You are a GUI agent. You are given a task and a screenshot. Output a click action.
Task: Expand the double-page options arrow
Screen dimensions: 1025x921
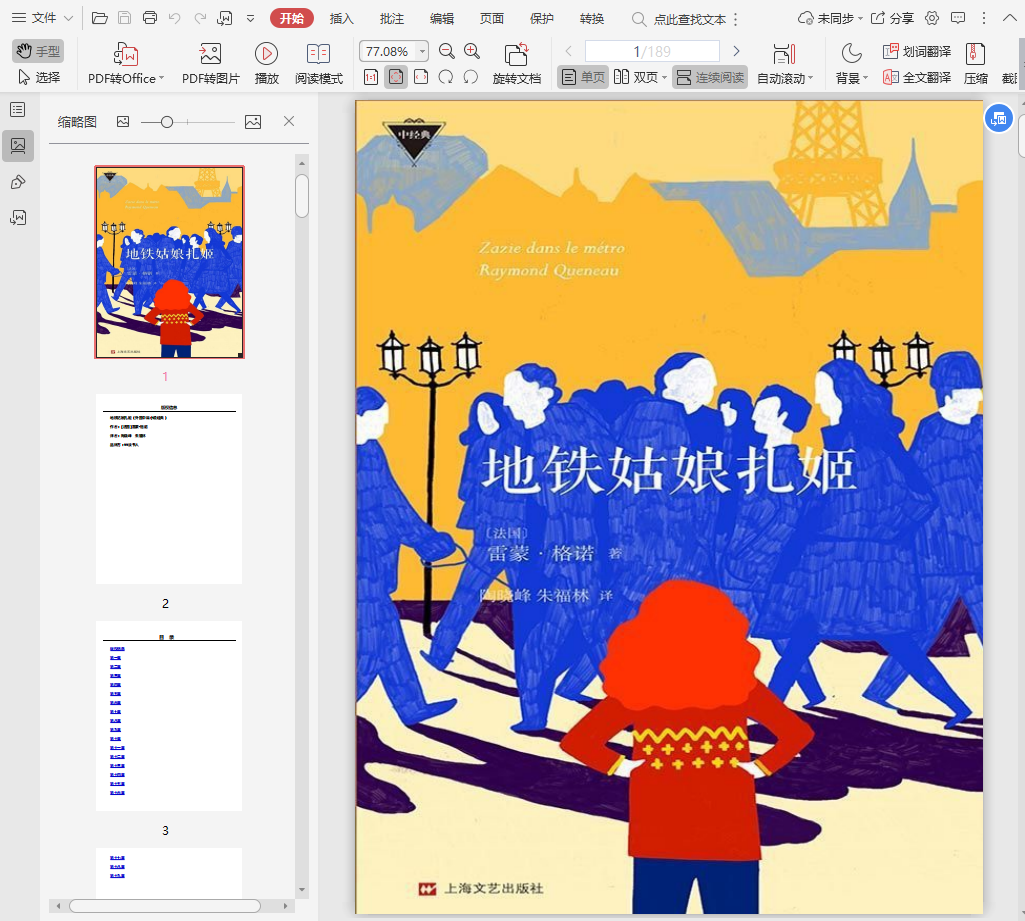tap(664, 78)
